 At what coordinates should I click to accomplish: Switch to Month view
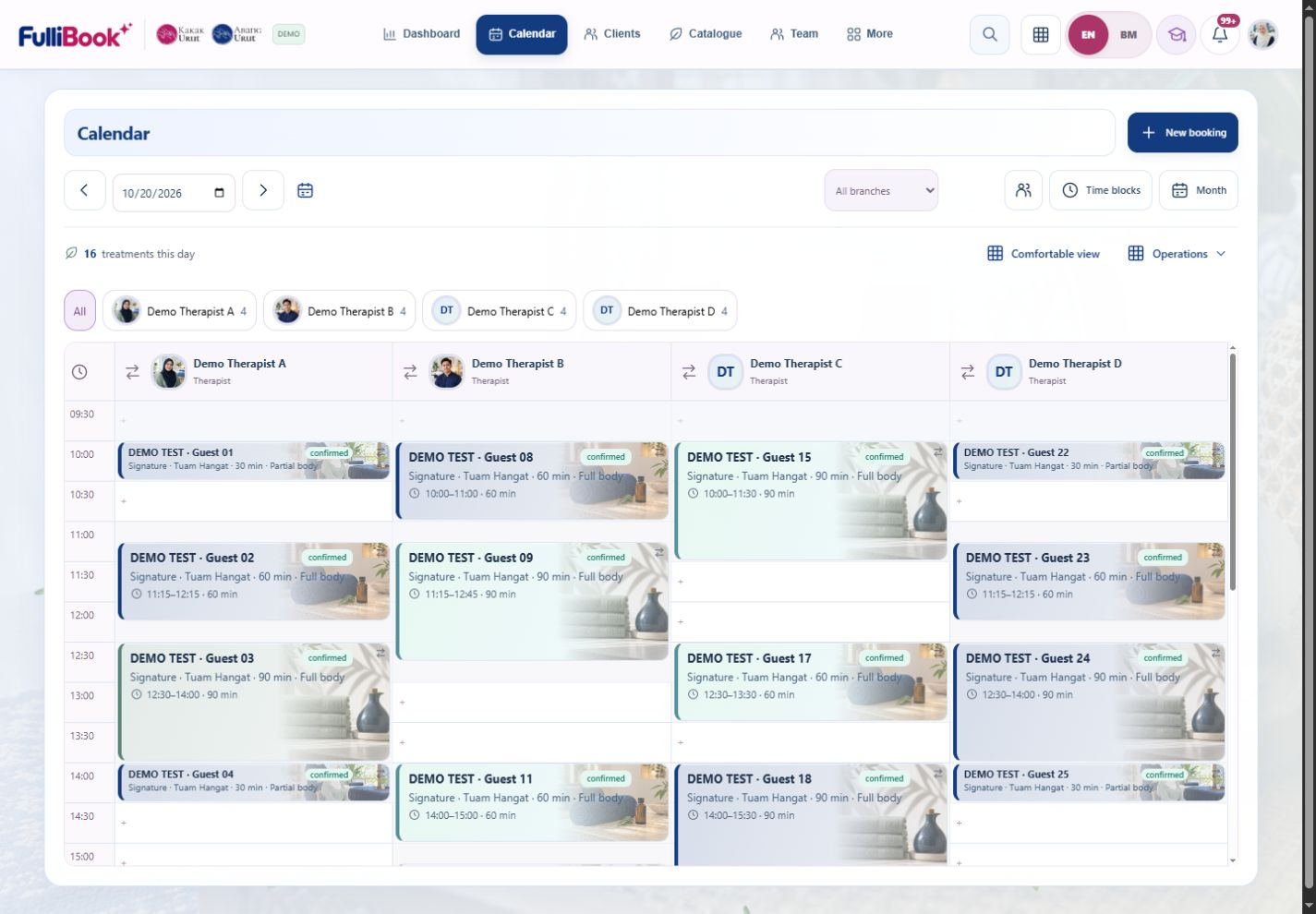(x=1199, y=190)
